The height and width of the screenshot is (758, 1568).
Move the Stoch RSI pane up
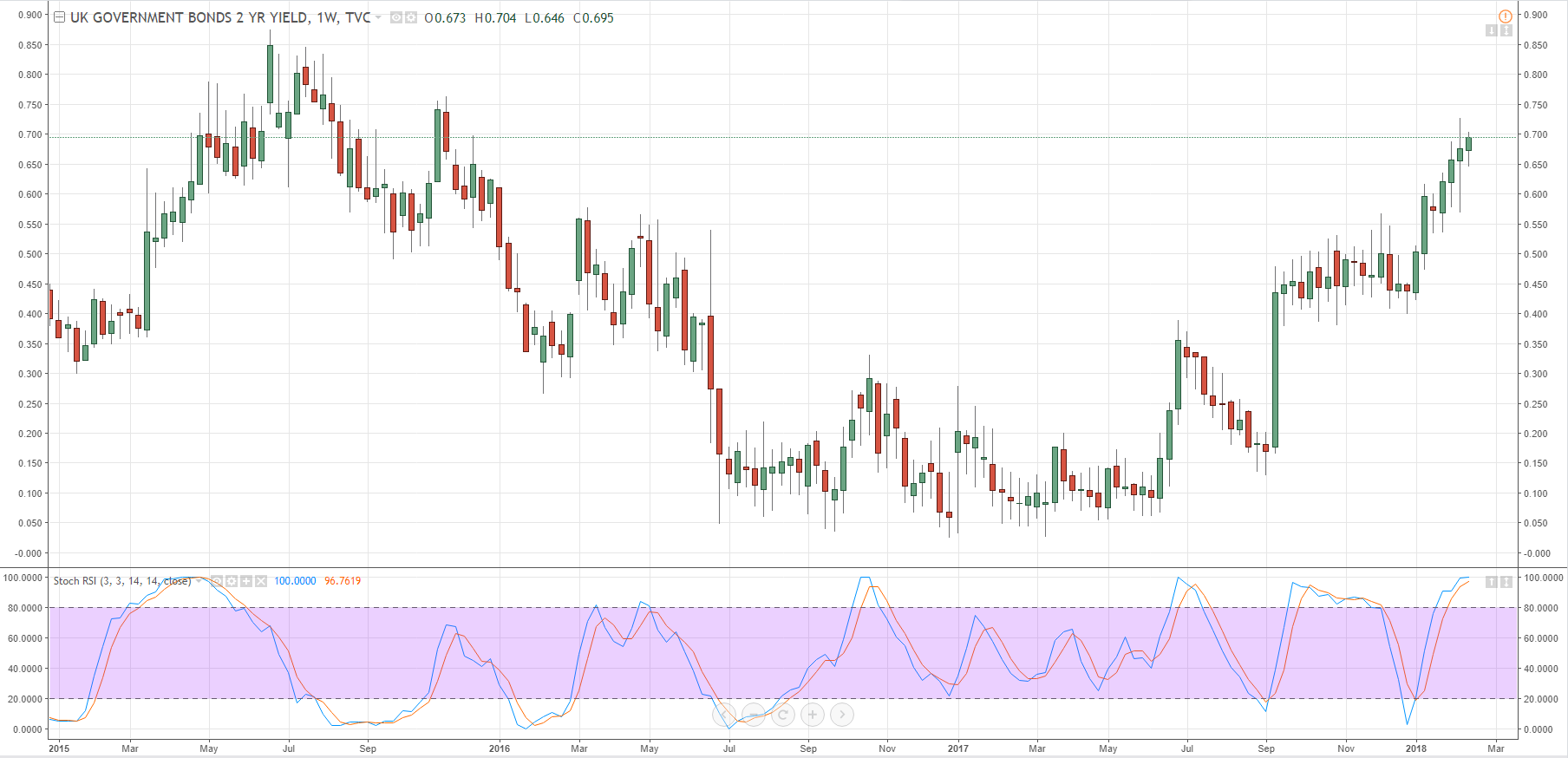click(1492, 581)
